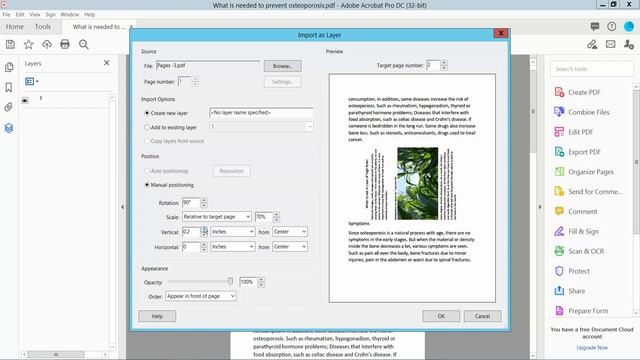Click the Target page number stepper
This screenshot has width=640, height=360.
(x=444, y=65)
